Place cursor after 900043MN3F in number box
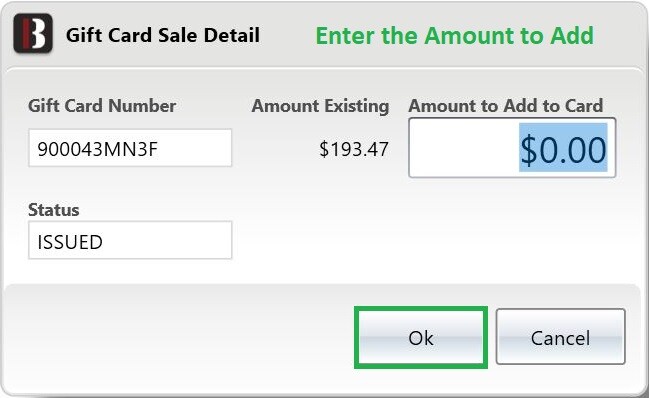The width and height of the screenshot is (649, 398). pyautogui.click(x=195, y=149)
